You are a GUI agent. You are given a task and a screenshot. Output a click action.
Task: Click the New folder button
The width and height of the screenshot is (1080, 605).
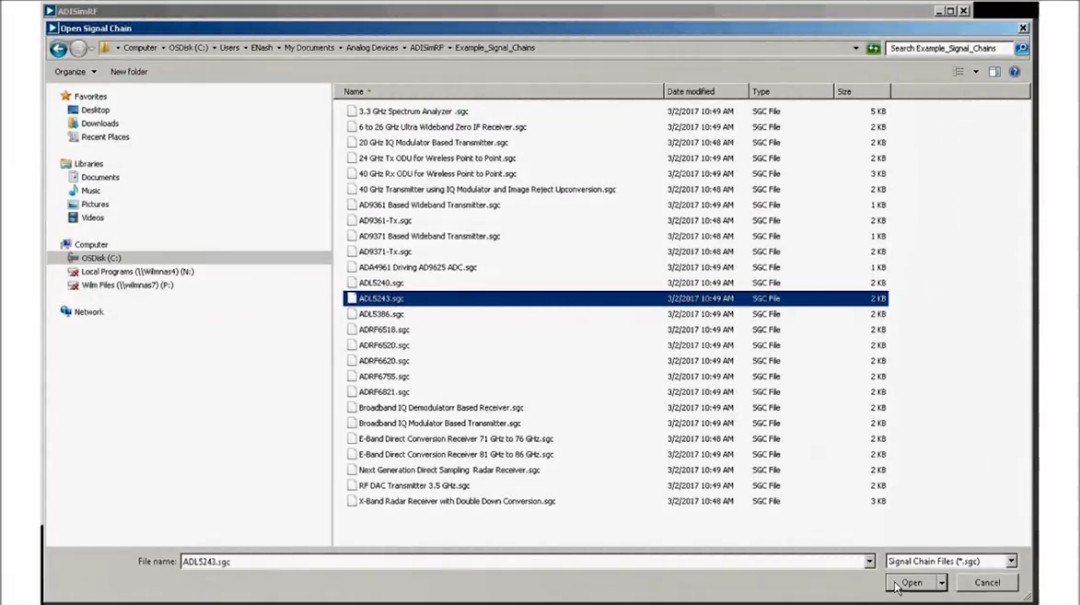click(129, 72)
